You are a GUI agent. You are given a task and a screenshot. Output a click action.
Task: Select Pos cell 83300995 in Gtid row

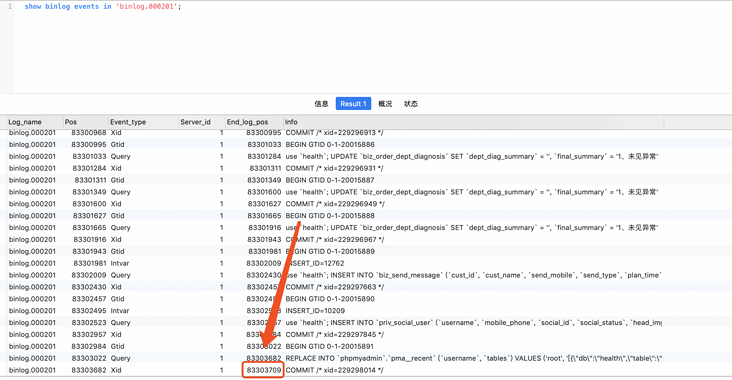pos(89,145)
